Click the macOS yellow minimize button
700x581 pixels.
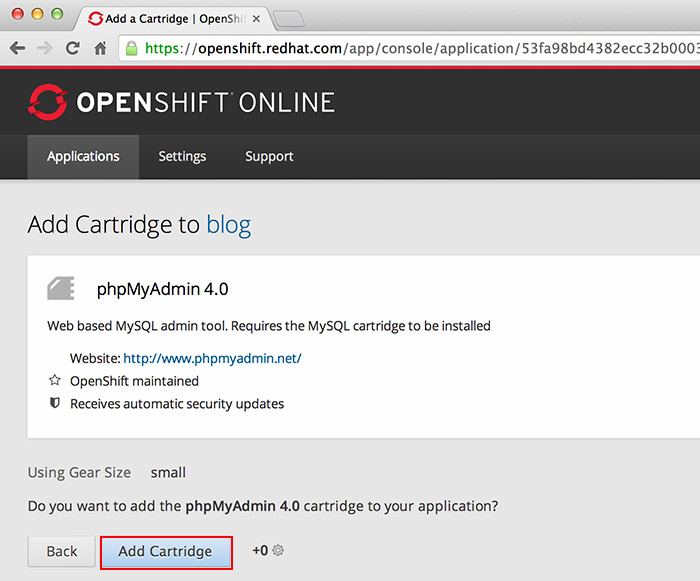pos(38,14)
